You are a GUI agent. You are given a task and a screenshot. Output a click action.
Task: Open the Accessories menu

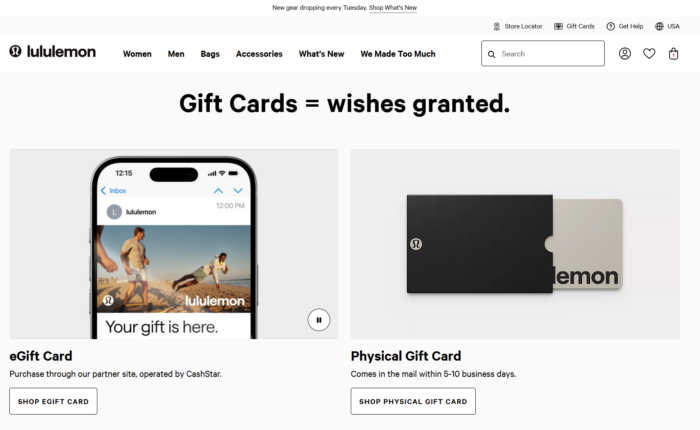click(x=259, y=54)
